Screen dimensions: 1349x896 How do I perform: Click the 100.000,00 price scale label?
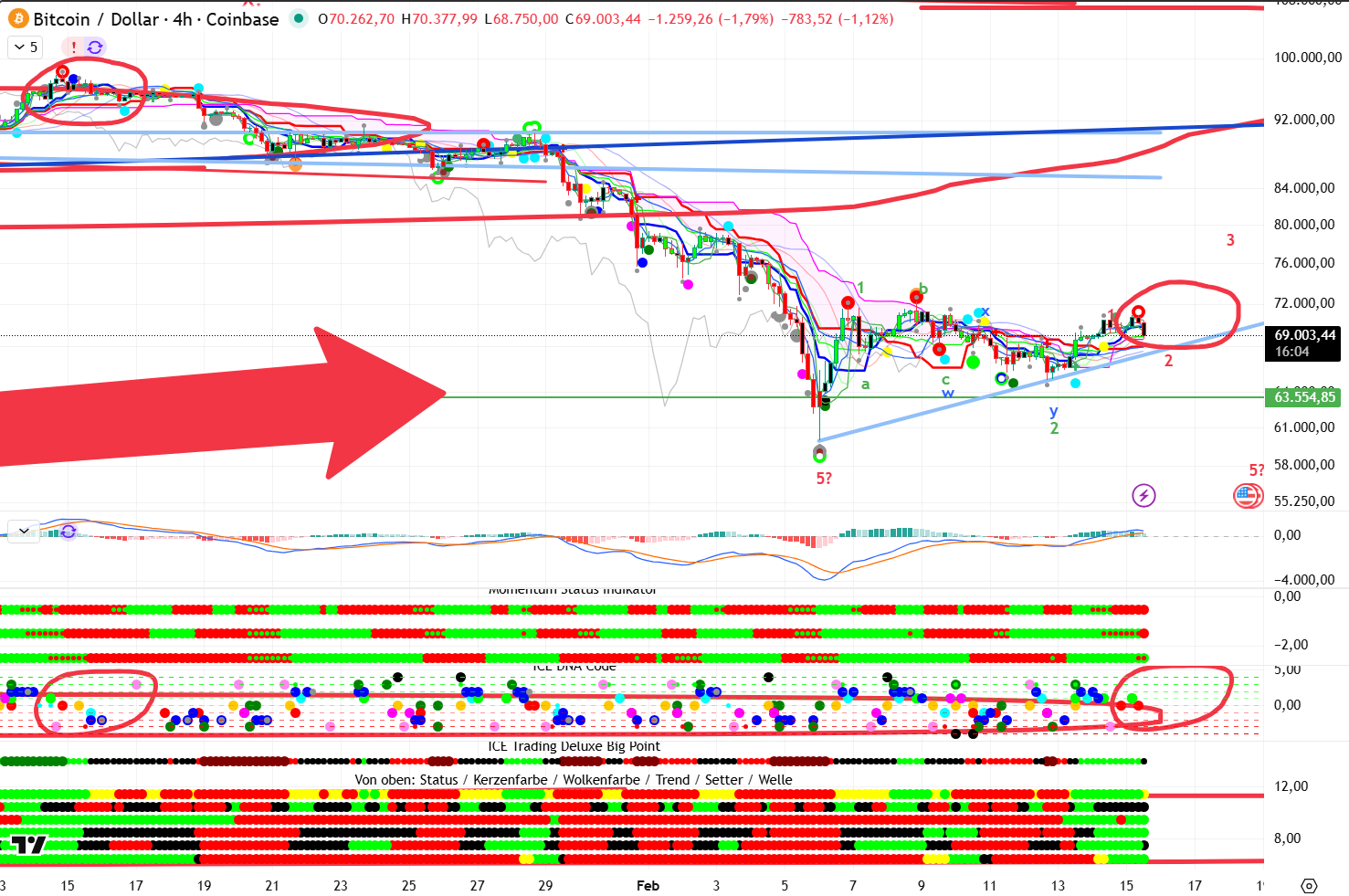pyautogui.click(x=1307, y=58)
